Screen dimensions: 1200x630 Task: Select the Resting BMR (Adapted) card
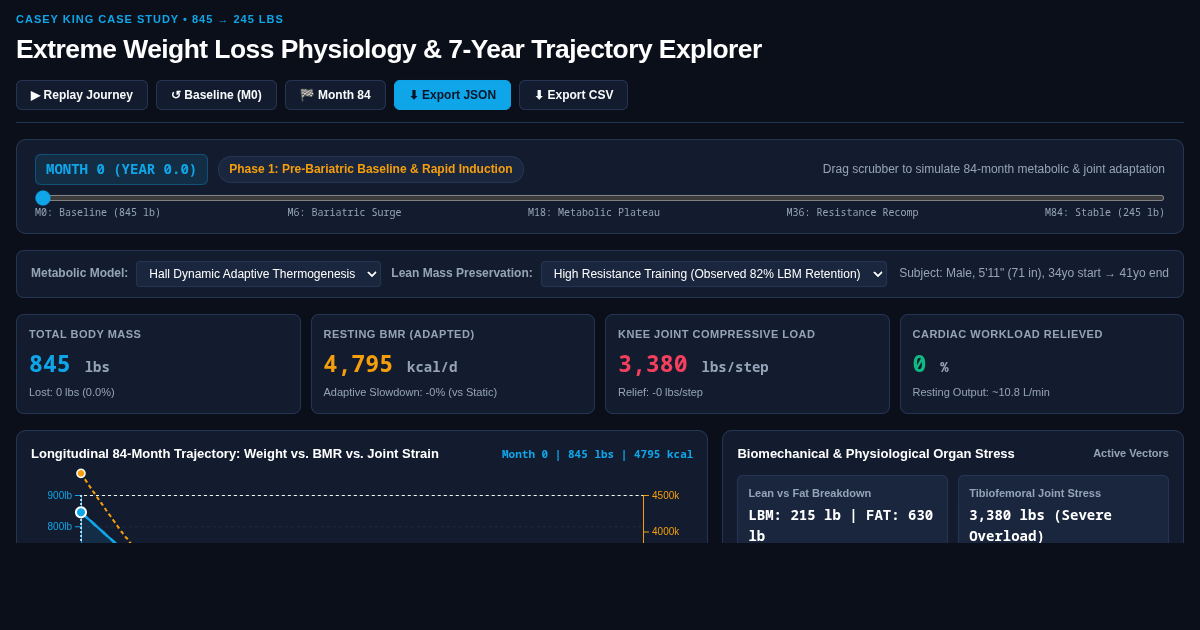453,364
